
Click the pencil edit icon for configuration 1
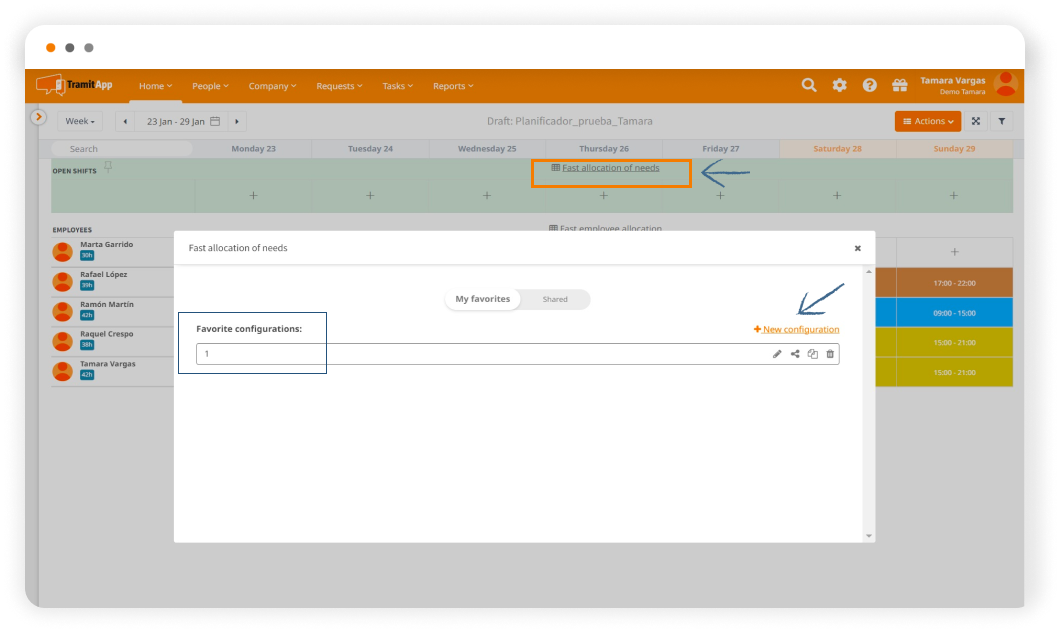coord(777,354)
